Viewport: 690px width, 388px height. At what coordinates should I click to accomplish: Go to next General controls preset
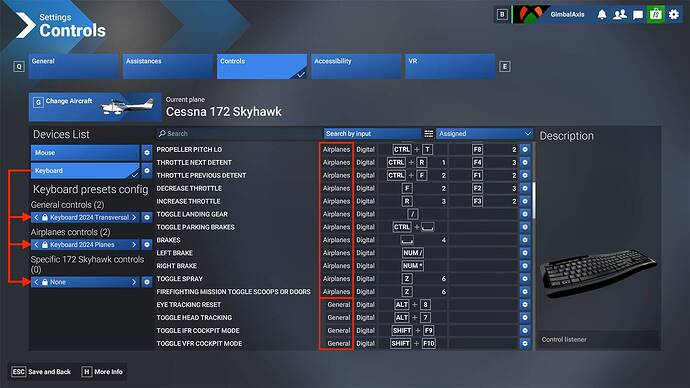(x=134, y=217)
